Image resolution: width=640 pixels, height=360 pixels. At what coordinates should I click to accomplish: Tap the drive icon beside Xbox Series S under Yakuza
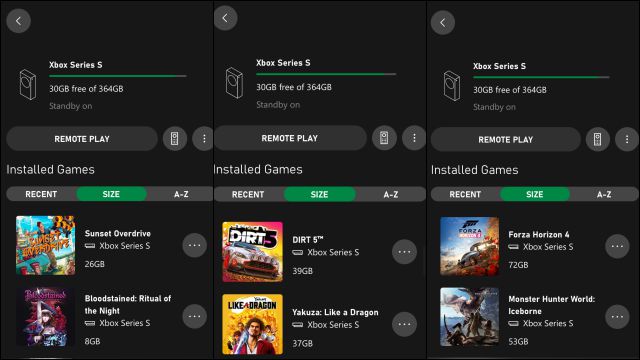[298, 325]
